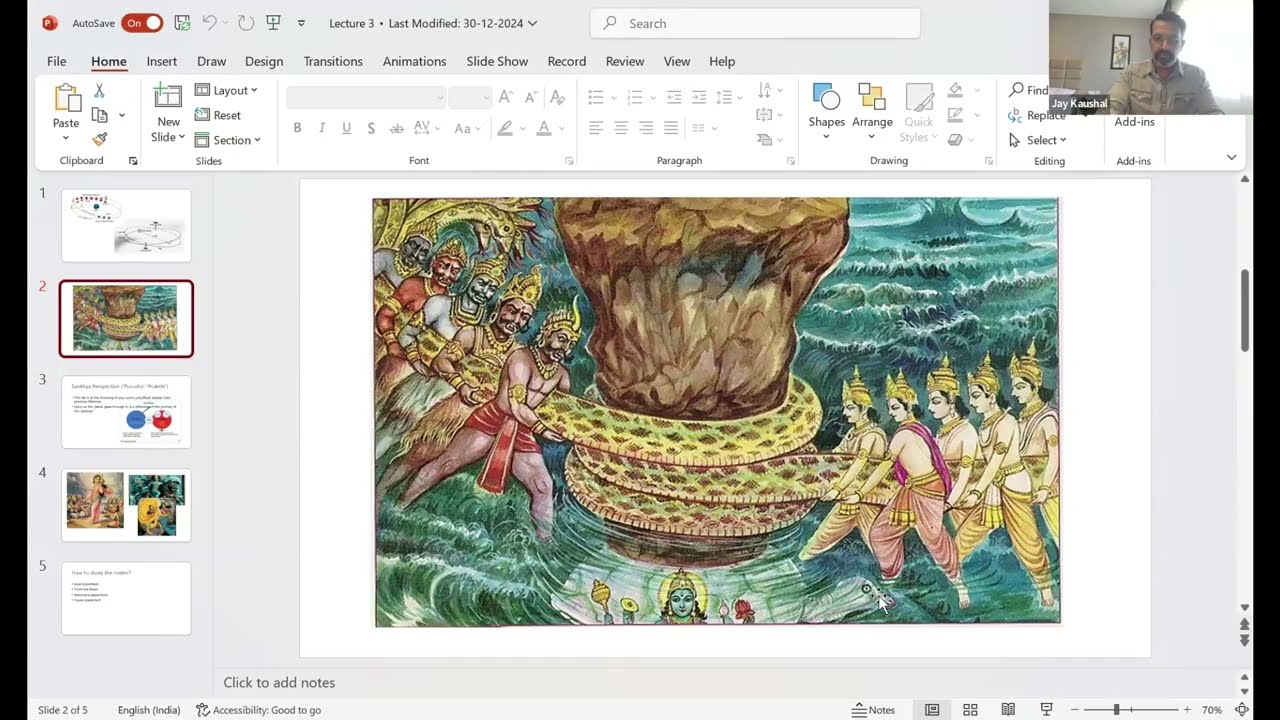Toggle the Notes pane button
The width and height of the screenshot is (1280, 720).
point(873,710)
